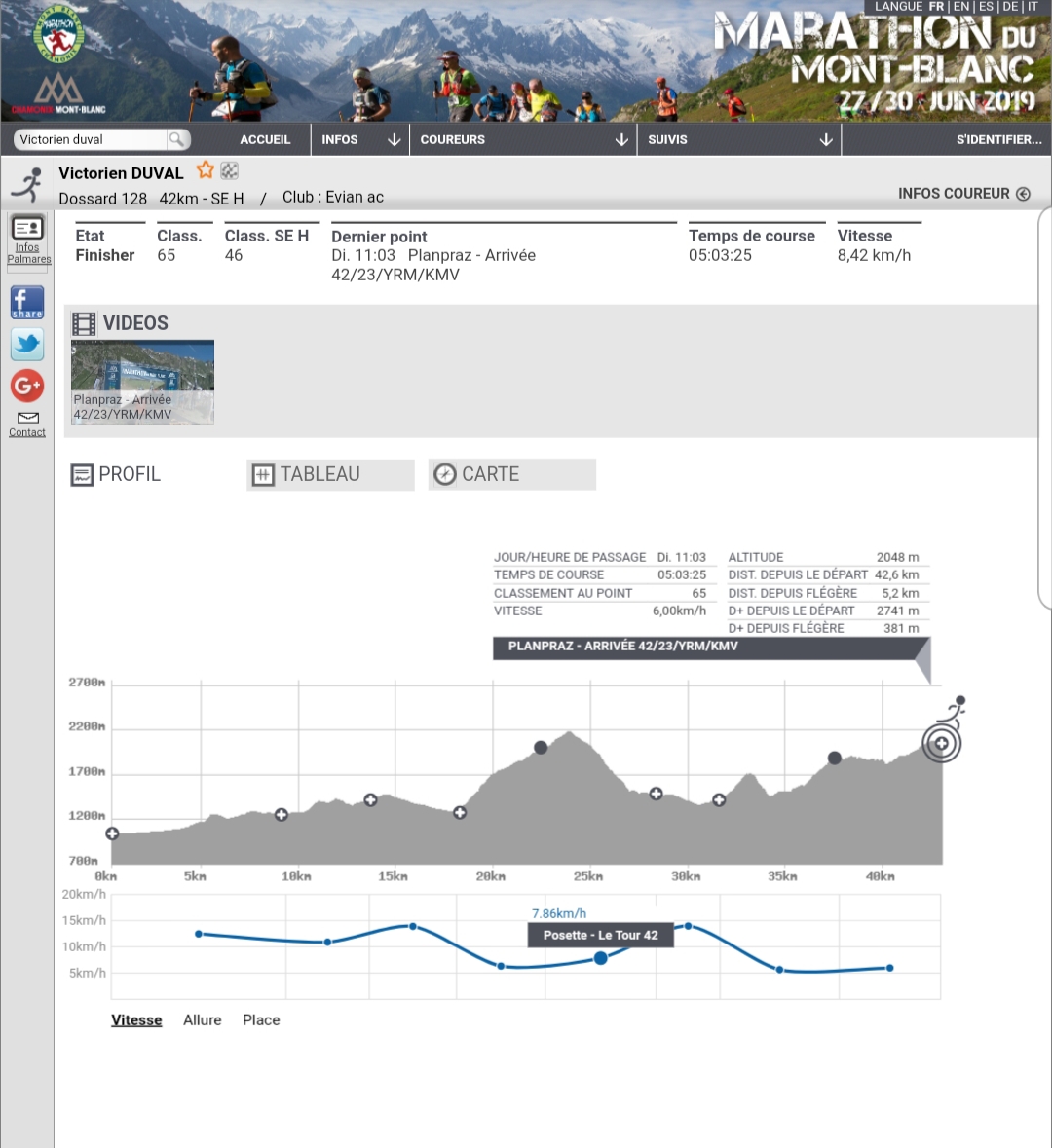Image resolution: width=1052 pixels, height=1148 pixels.
Task: Click S'IDENTIFIER login link
Action: coord(998,139)
